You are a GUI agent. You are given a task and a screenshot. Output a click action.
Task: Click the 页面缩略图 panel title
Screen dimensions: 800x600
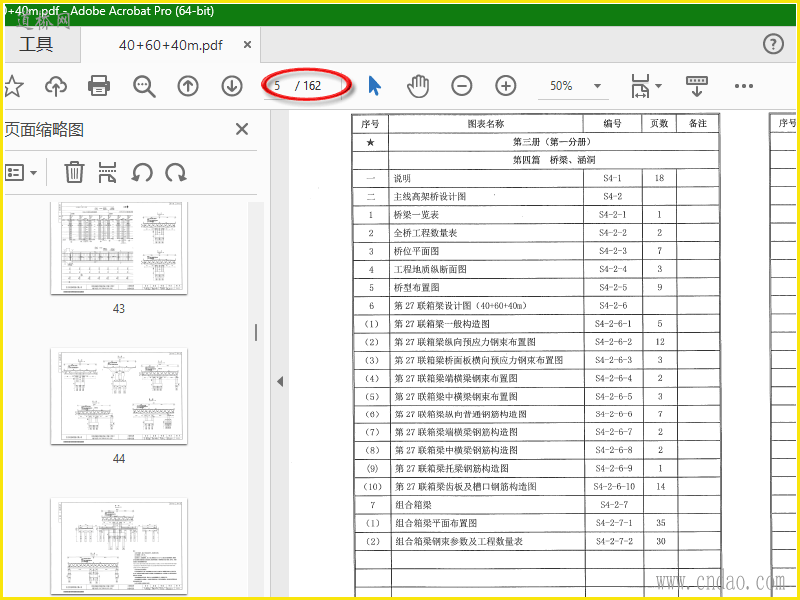click(44, 130)
